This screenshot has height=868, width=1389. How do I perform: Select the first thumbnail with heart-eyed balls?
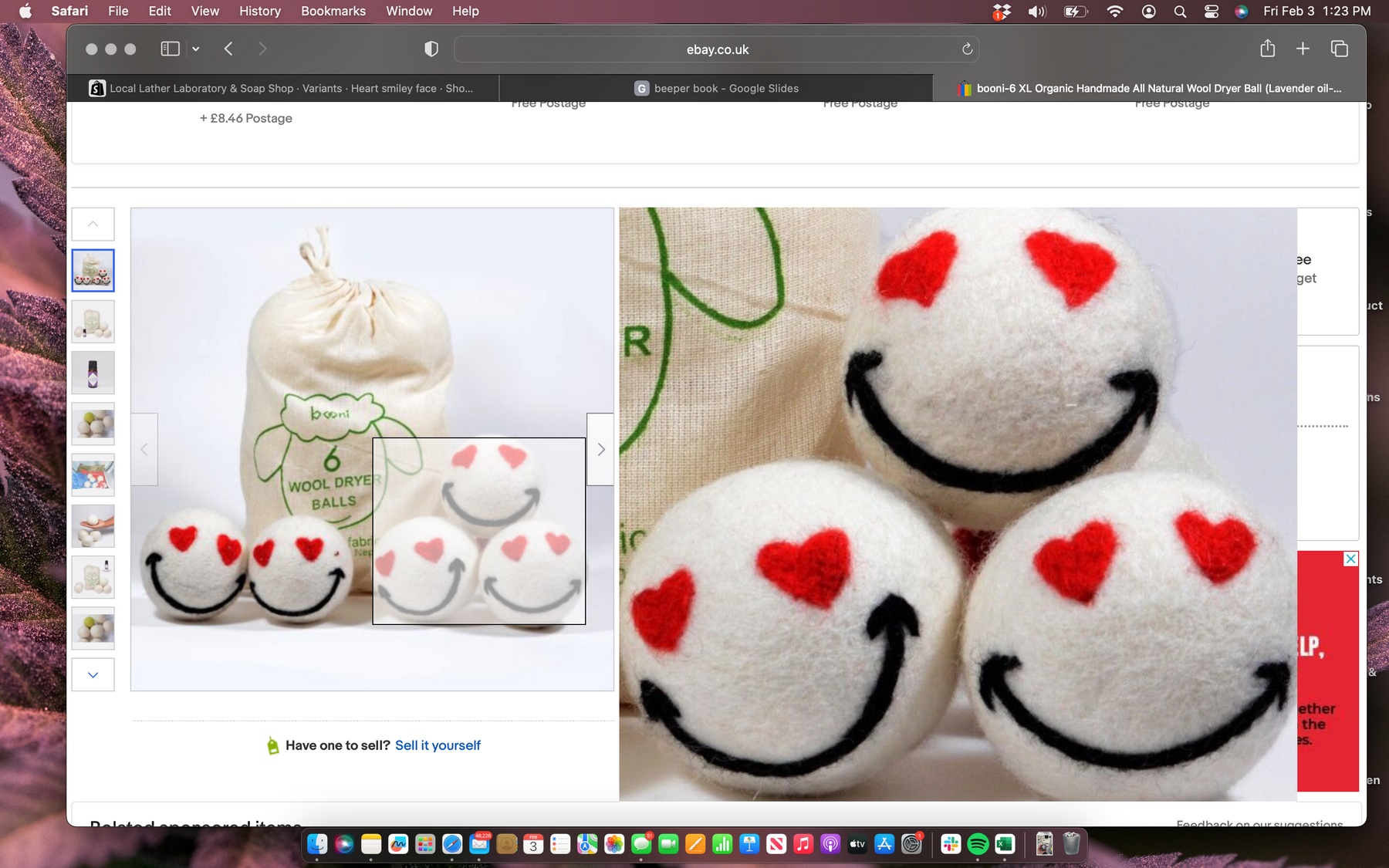[93, 270]
